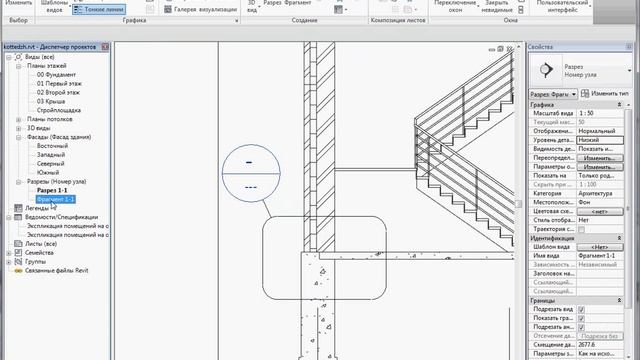Select the Фрагмент 1-1 callout view
This screenshot has width=640, height=360.
click(x=56, y=200)
